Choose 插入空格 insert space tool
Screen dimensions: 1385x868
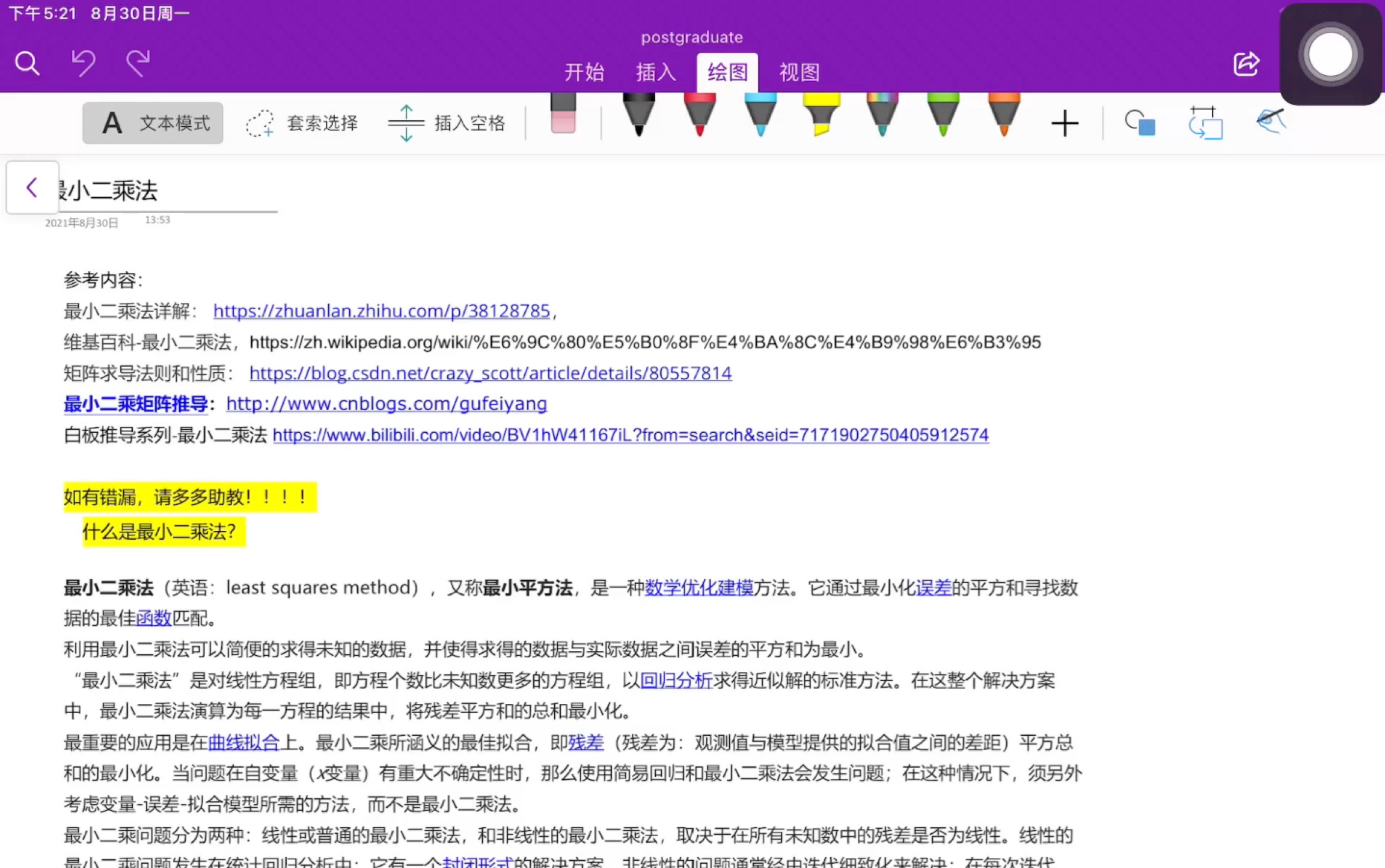[x=447, y=123]
